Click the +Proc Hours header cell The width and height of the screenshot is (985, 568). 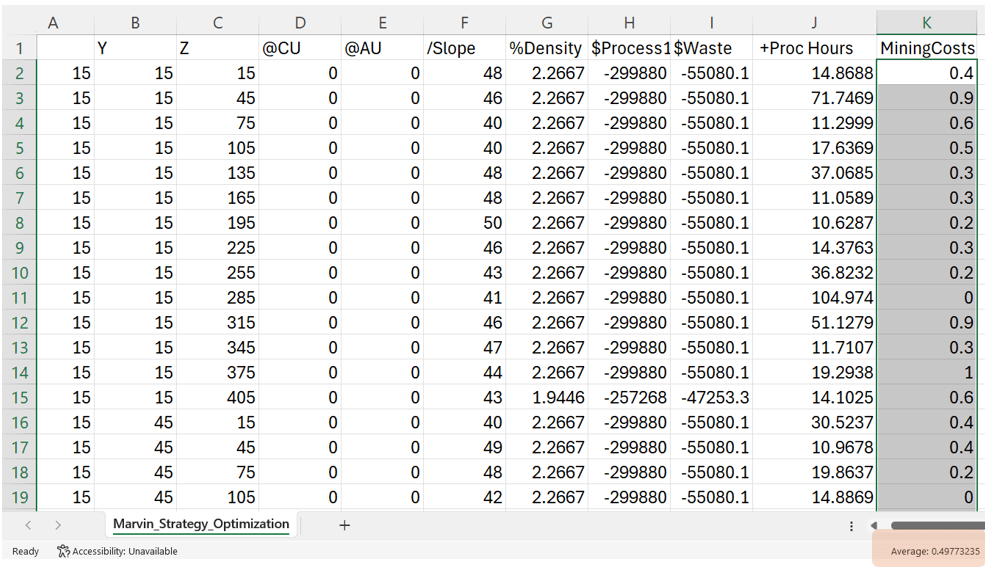pyautogui.click(x=814, y=48)
